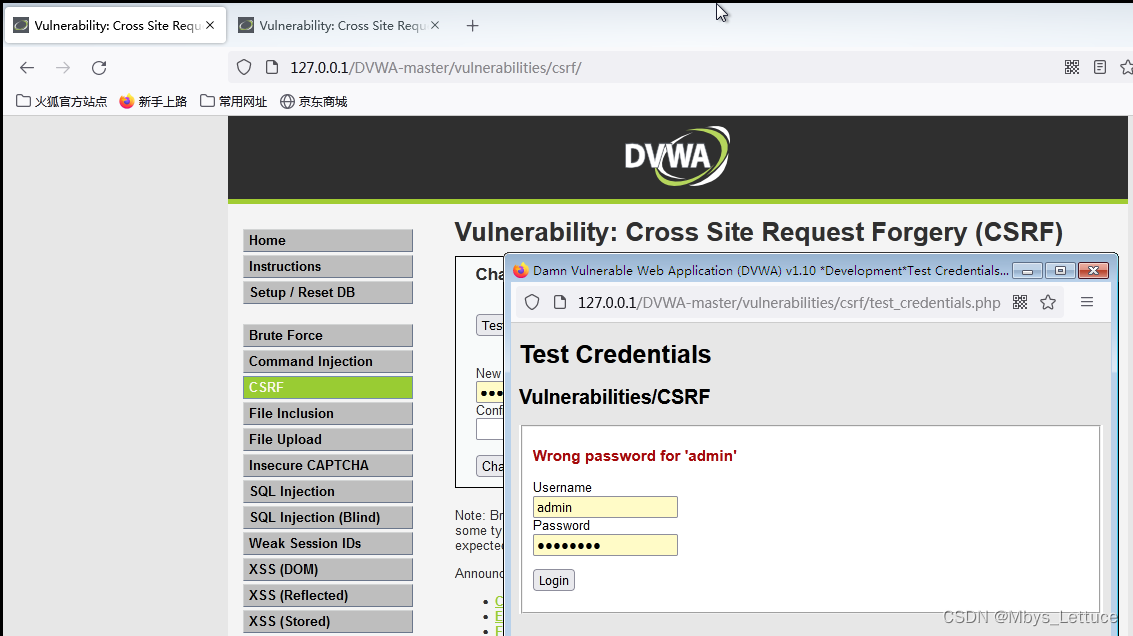The image size is (1133, 636).
Task: Click the shield icon in main address bar
Action: tap(244, 67)
